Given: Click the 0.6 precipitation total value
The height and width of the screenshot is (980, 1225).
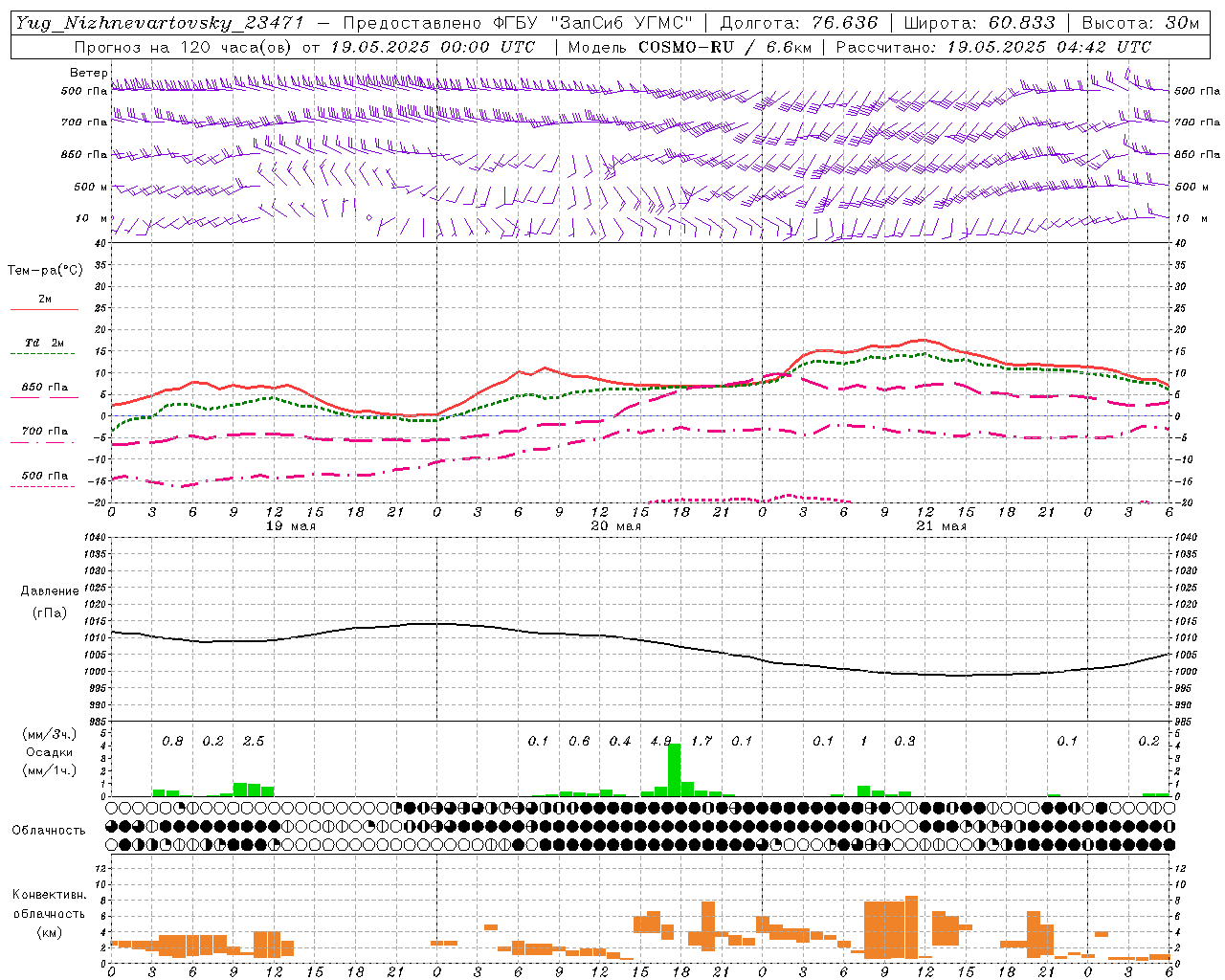Looking at the screenshot, I should [579, 741].
